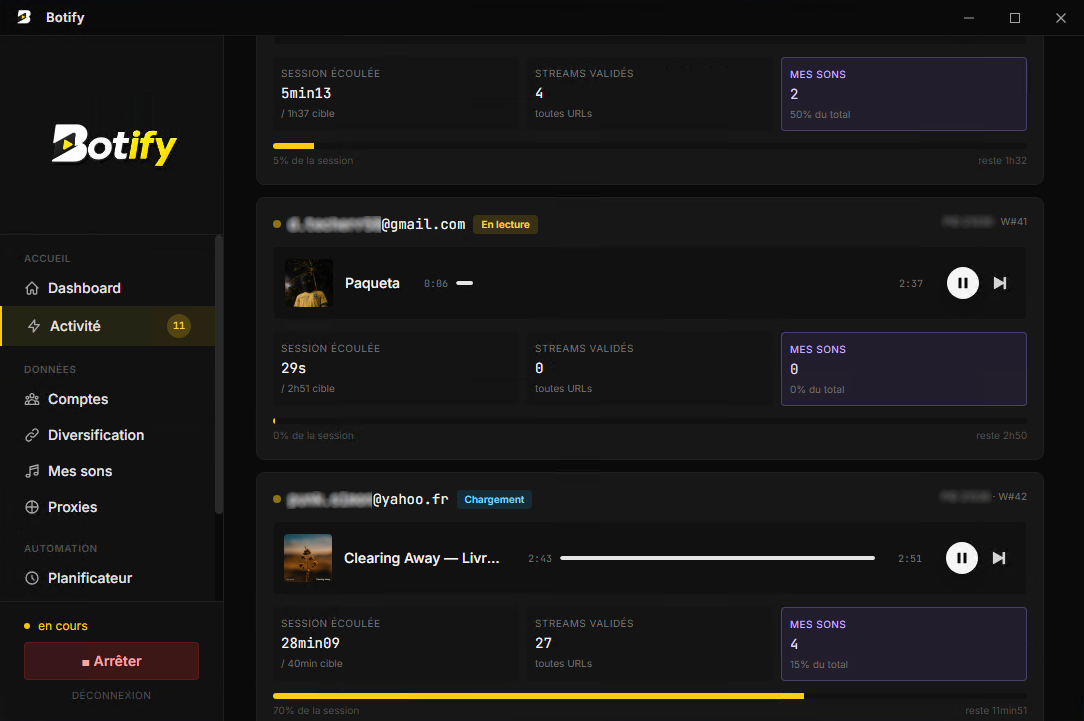Pause the Paqueta track
This screenshot has height=721, width=1084.
click(x=962, y=283)
